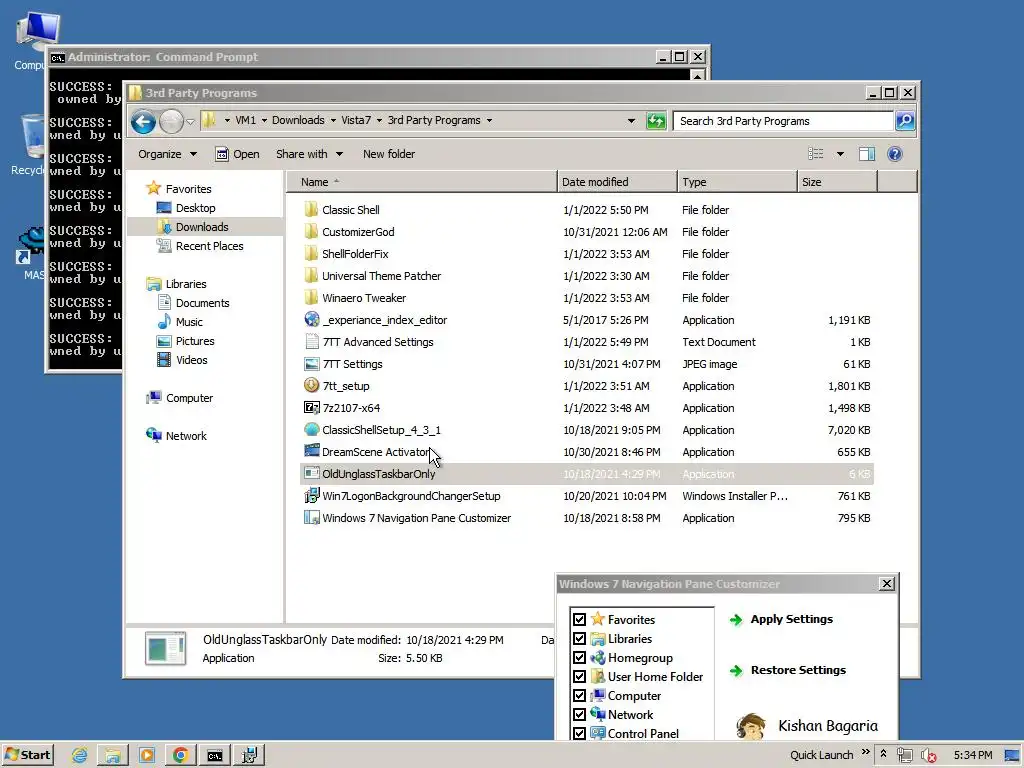
Task: Click the change view icon
Action: 816,154
